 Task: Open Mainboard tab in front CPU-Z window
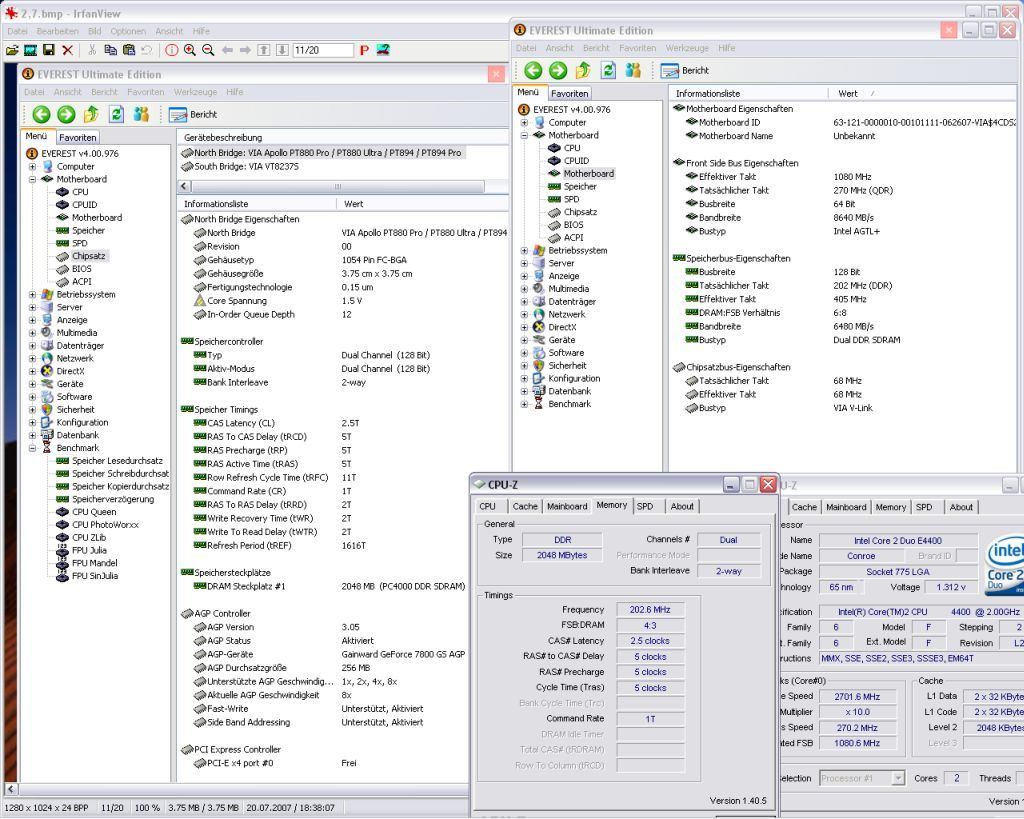pyautogui.click(x=567, y=506)
